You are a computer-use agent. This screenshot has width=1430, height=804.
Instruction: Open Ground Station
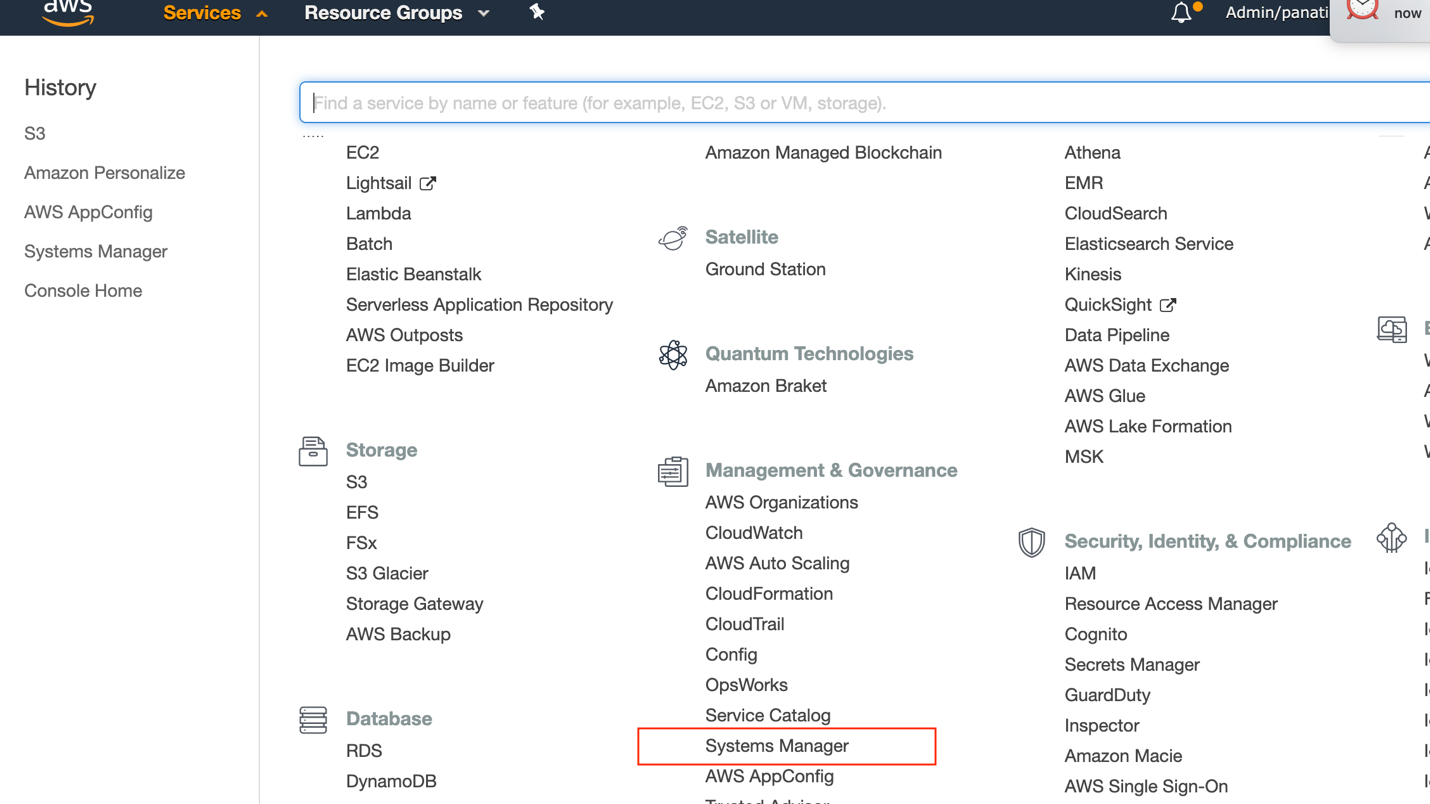coord(766,269)
